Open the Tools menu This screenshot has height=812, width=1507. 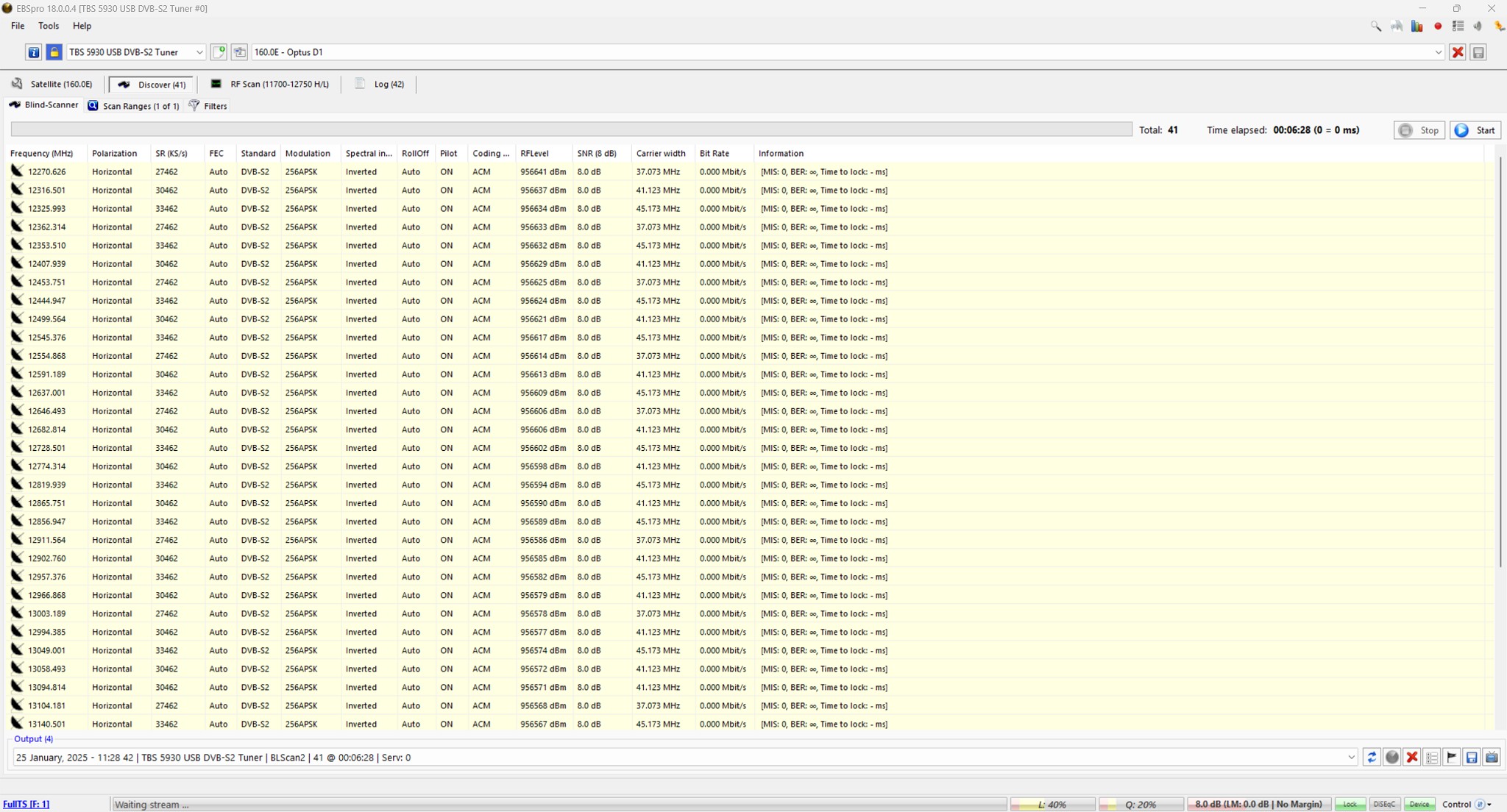pos(49,26)
